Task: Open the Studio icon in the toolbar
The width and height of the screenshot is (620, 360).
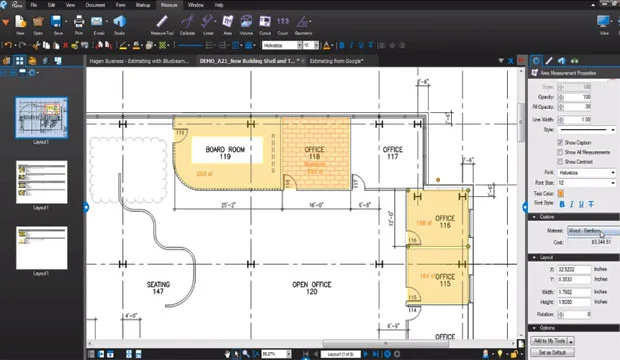Action: tap(119, 22)
